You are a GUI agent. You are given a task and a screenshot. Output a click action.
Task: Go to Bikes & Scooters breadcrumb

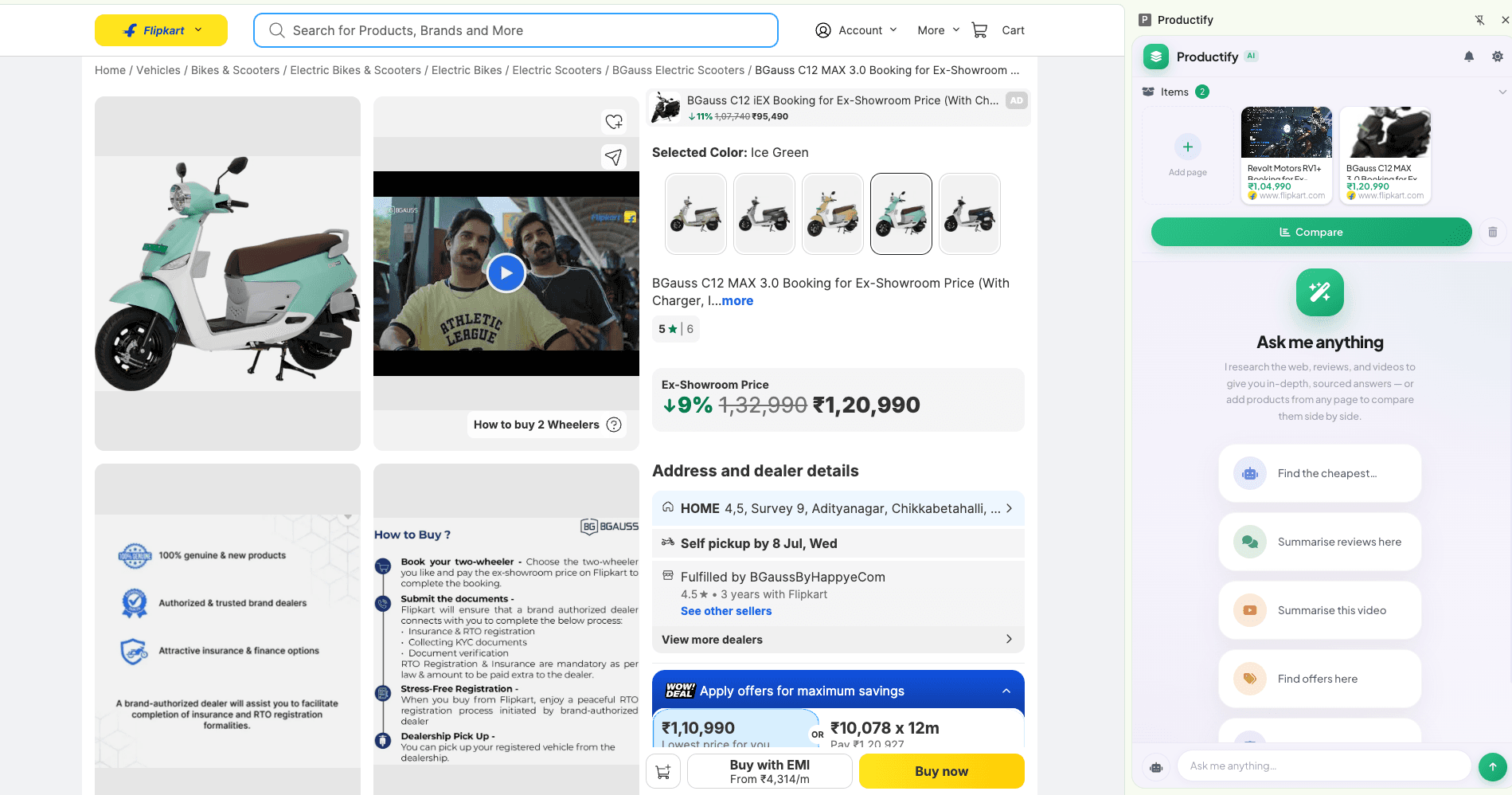(x=236, y=70)
